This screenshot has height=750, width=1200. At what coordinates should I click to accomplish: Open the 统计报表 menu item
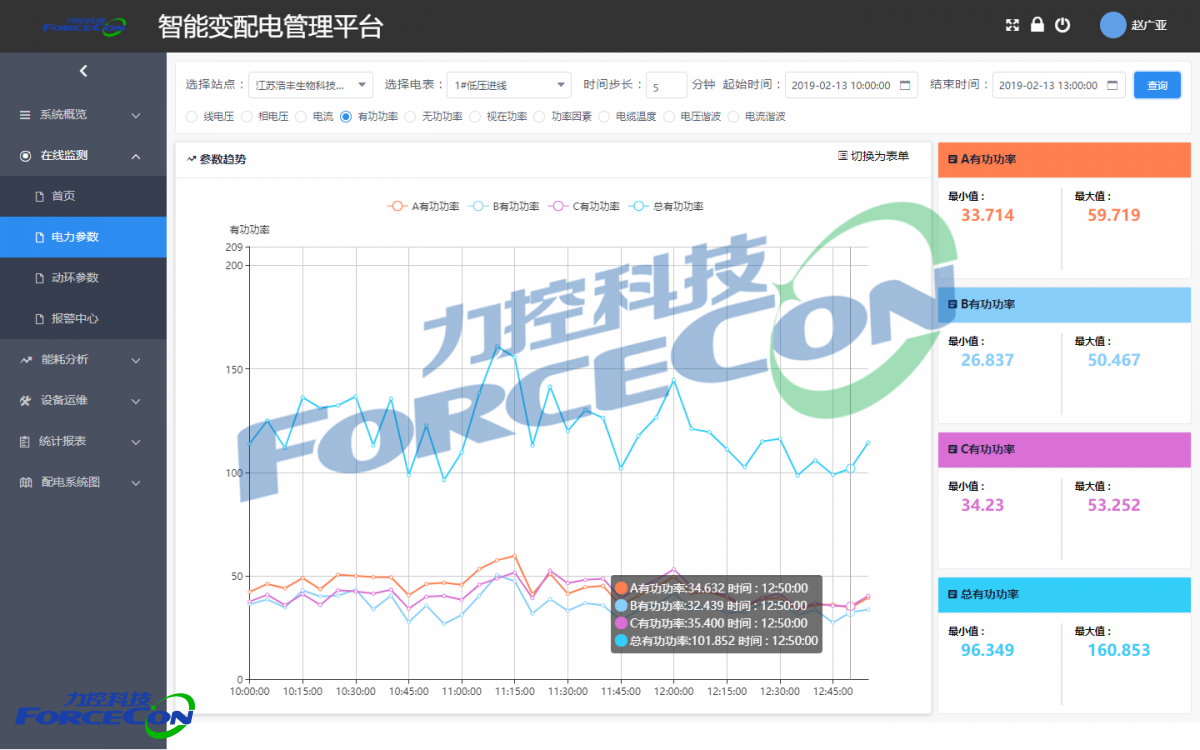click(x=83, y=441)
